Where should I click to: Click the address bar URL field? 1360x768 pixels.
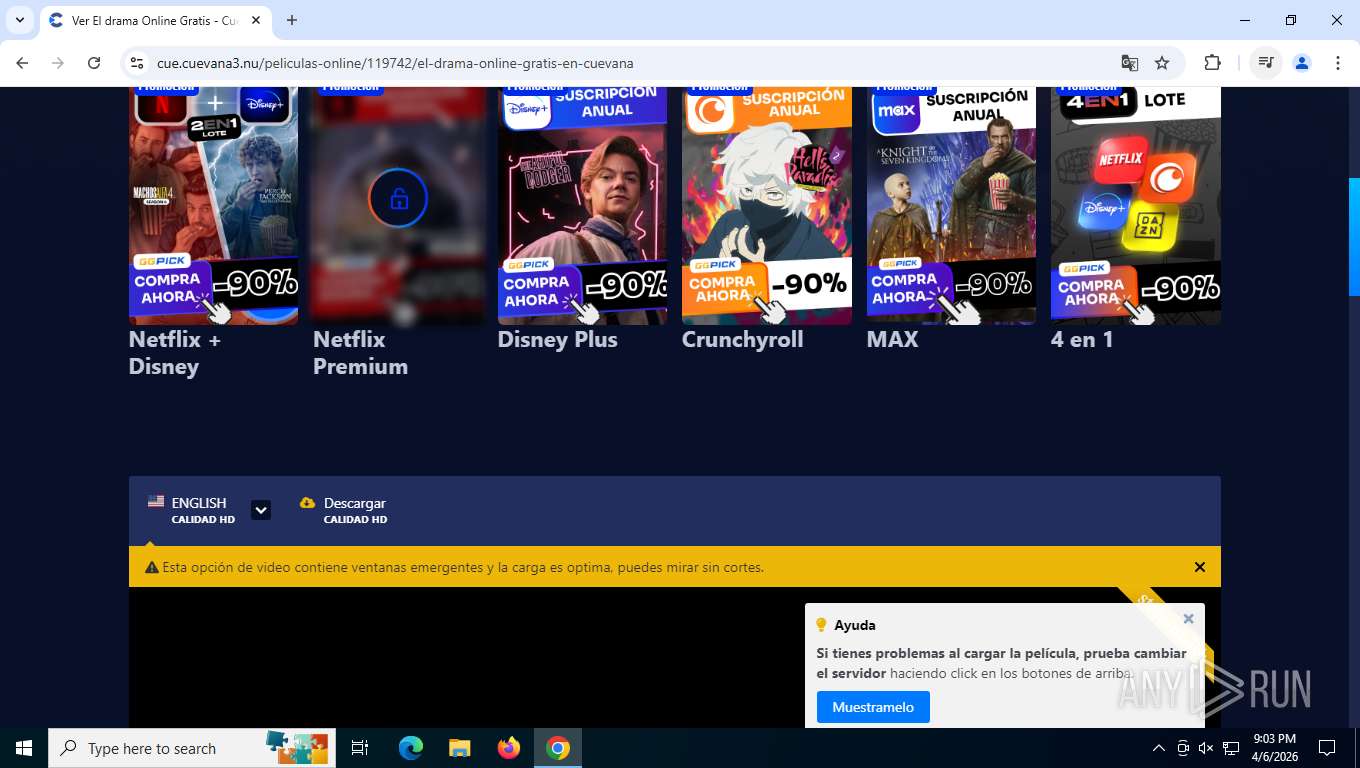click(630, 63)
